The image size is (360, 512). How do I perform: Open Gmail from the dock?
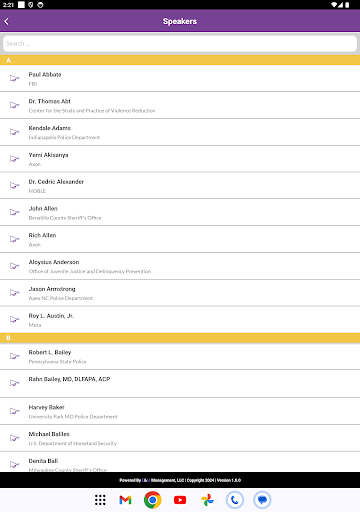click(125, 500)
